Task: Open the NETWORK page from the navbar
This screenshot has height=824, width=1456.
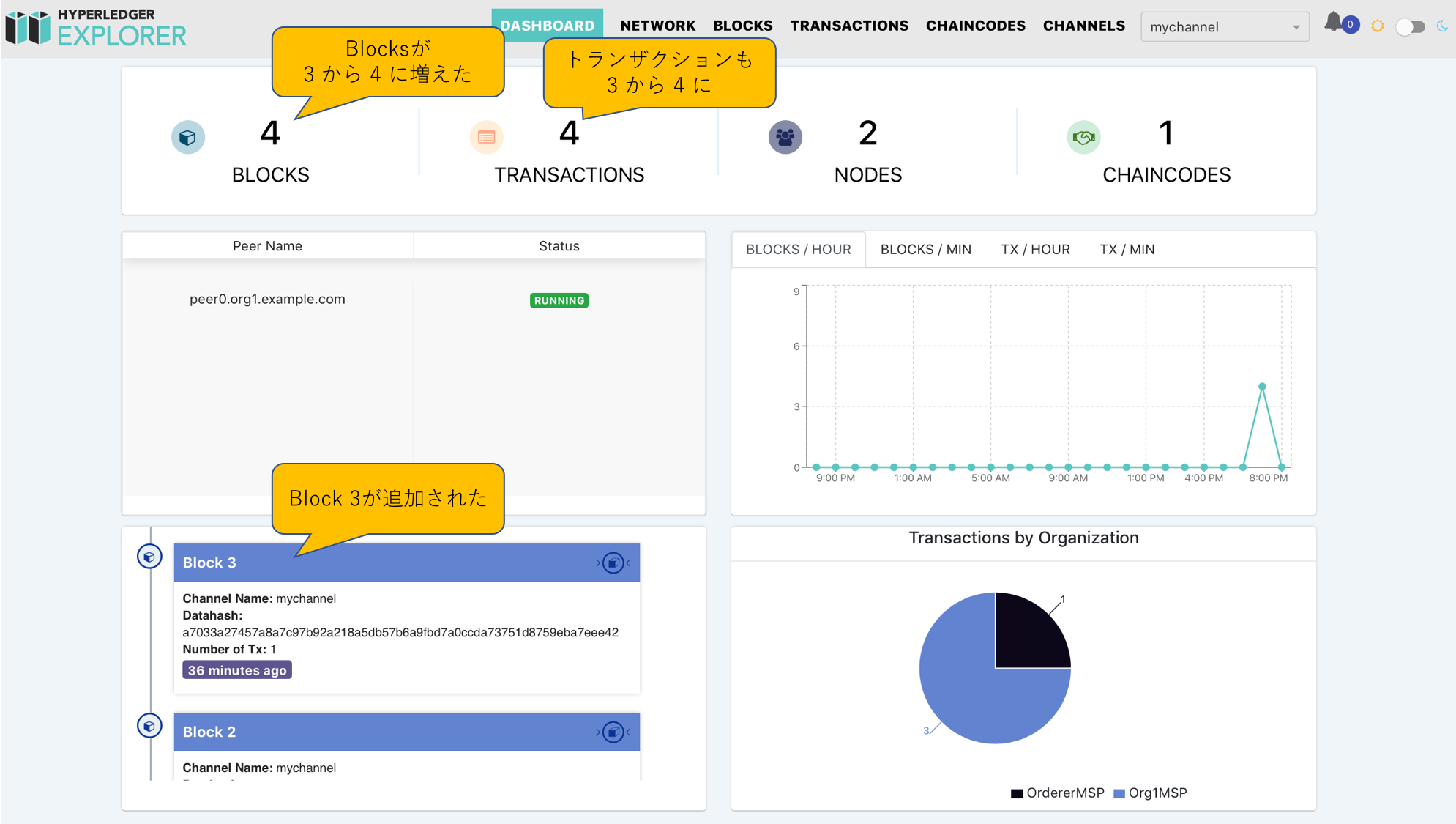Action: tap(657, 25)
